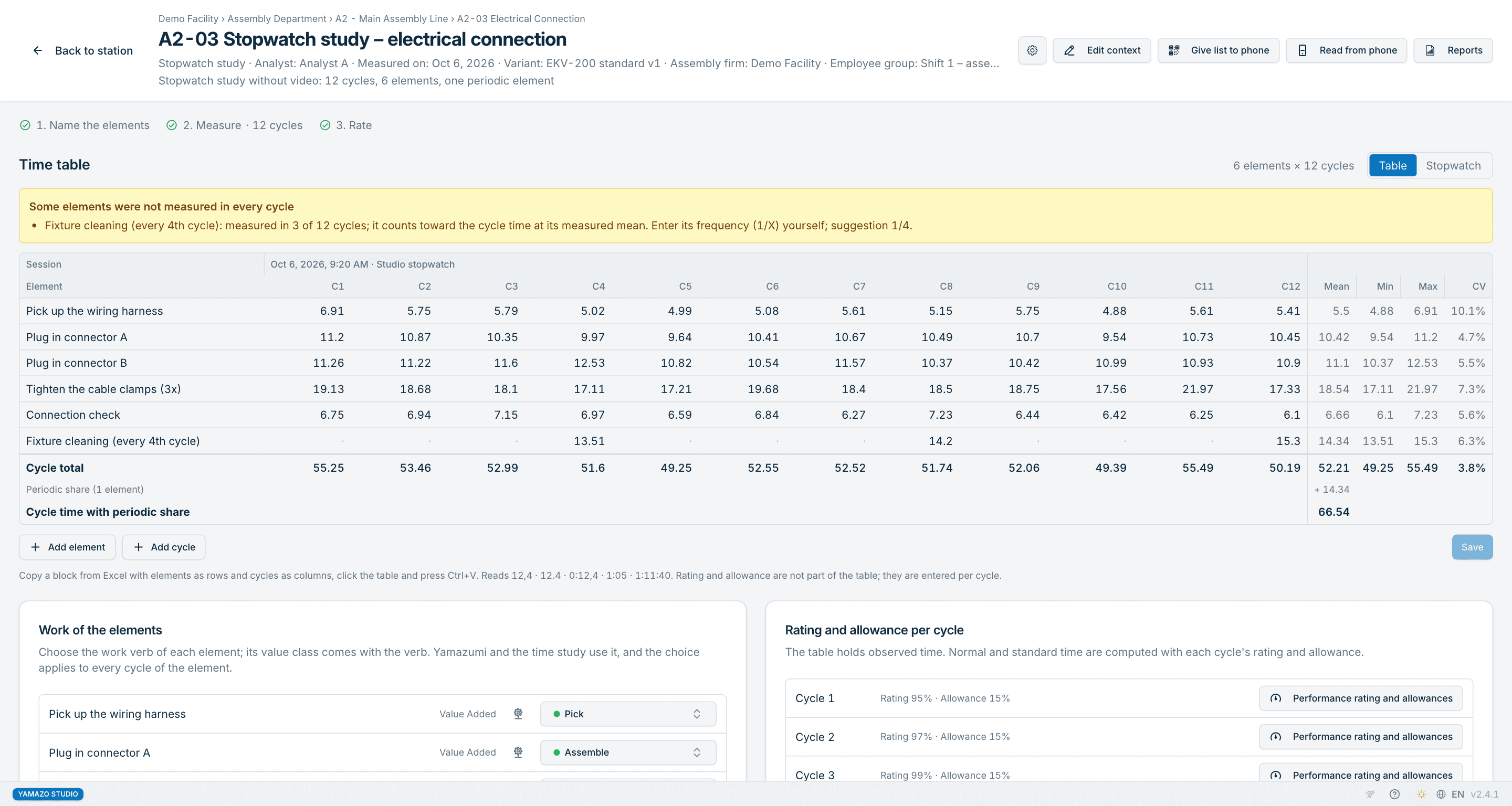
Task: Click the EN language label
Action: [1457, 794]
